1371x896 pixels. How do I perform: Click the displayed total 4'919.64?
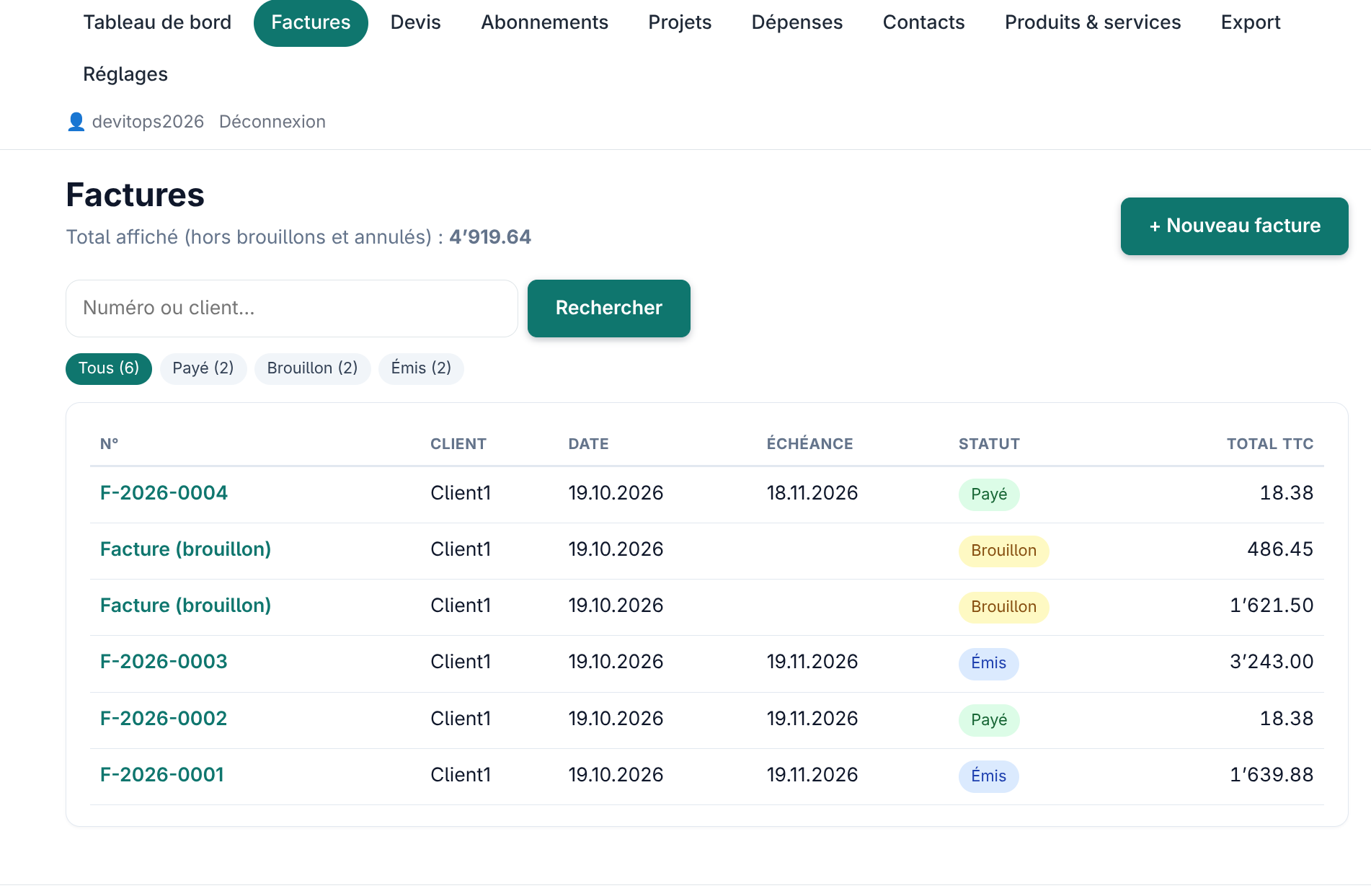(x=490, y=237)
